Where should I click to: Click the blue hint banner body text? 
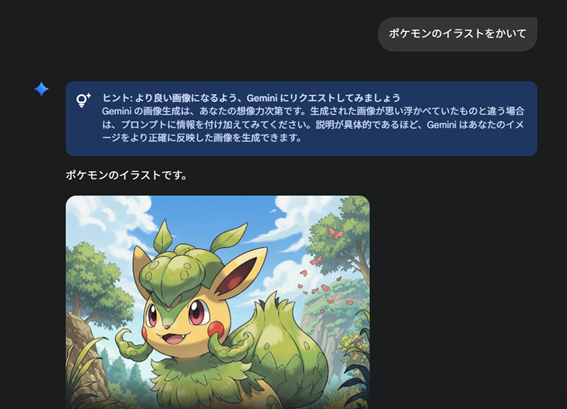tap(313, 124)
